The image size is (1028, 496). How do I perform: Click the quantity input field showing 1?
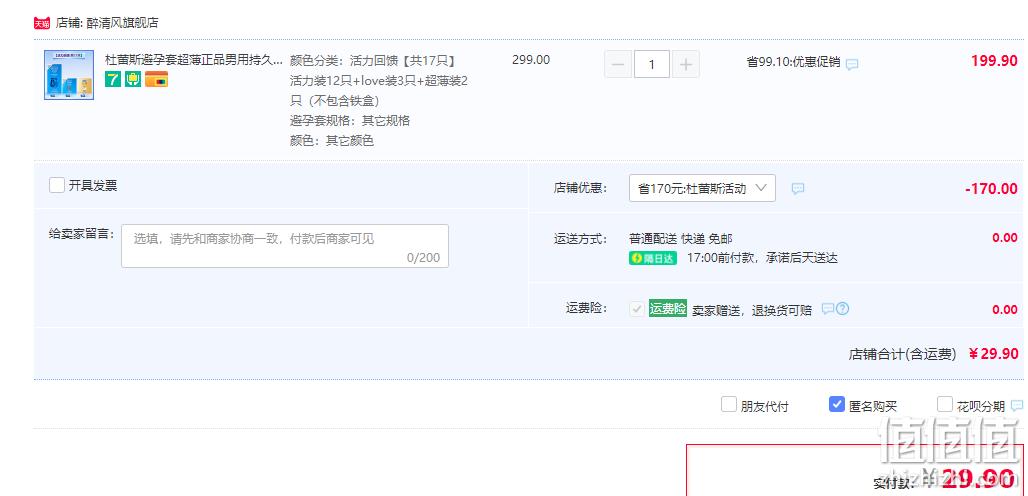652,64
